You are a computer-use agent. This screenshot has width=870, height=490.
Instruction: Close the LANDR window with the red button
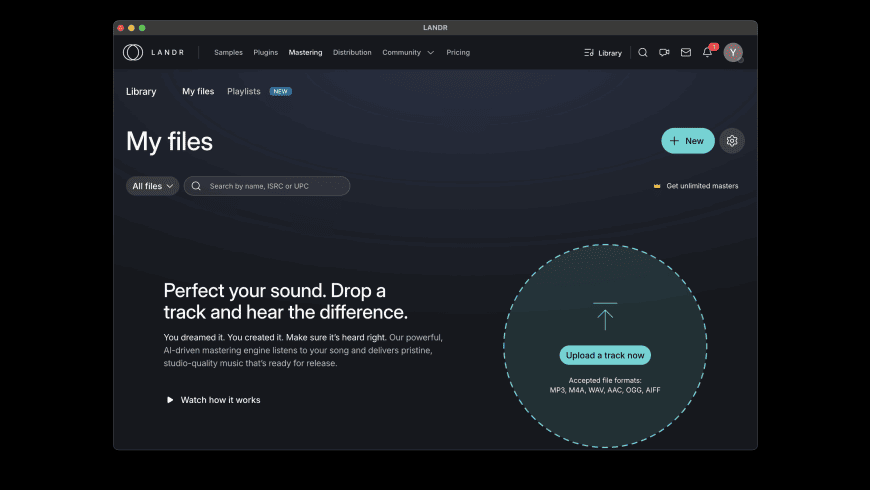click(x=120, y=28)
